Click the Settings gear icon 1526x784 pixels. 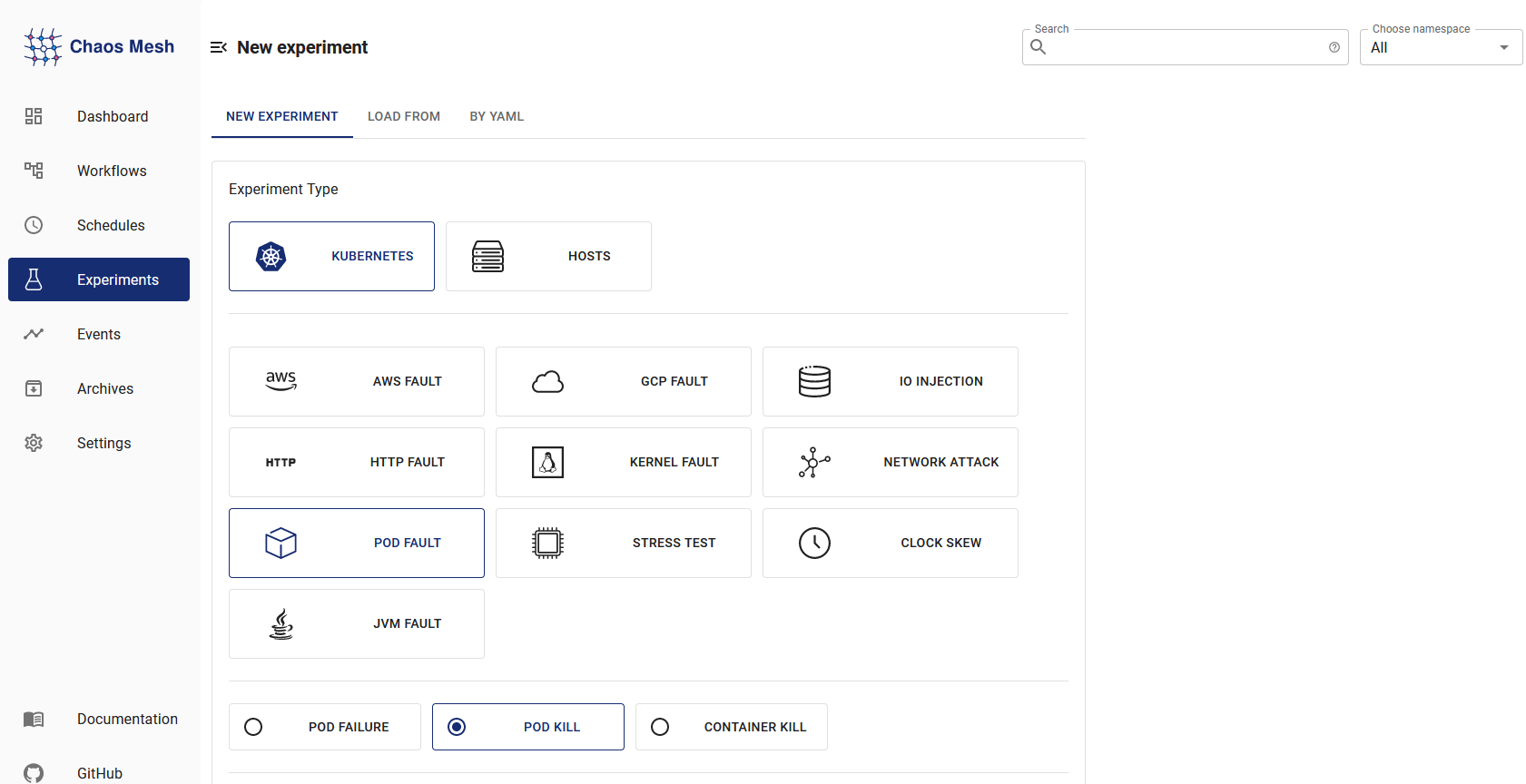tap(34, 443)
